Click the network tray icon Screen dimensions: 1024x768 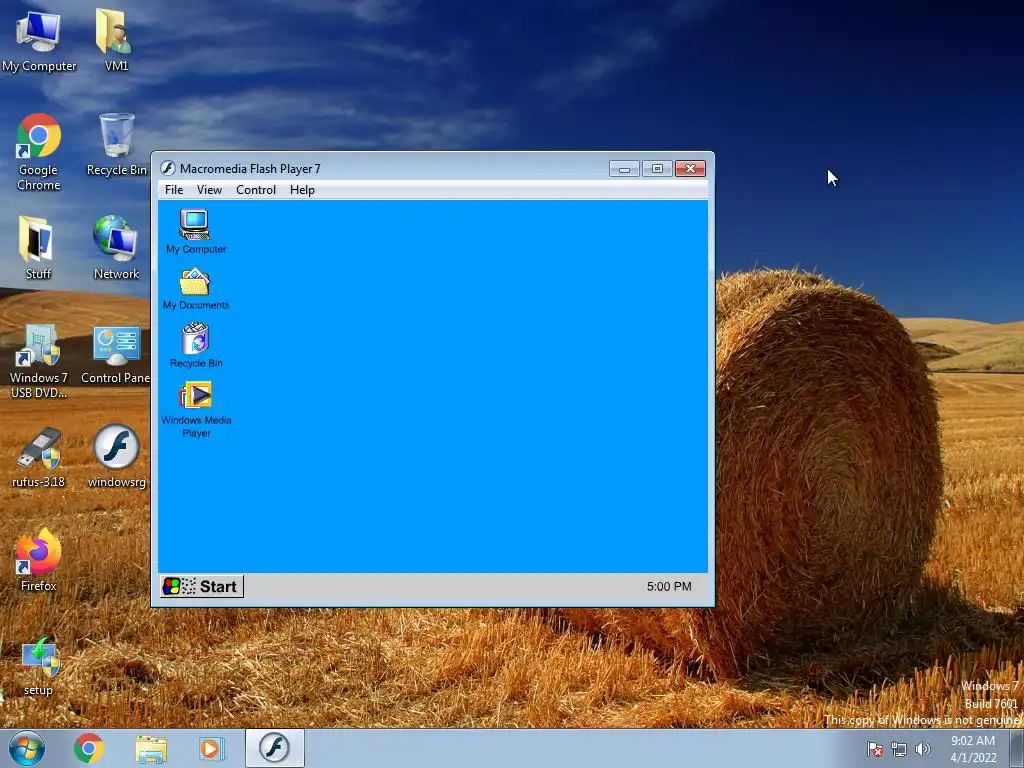coord(899,749)
